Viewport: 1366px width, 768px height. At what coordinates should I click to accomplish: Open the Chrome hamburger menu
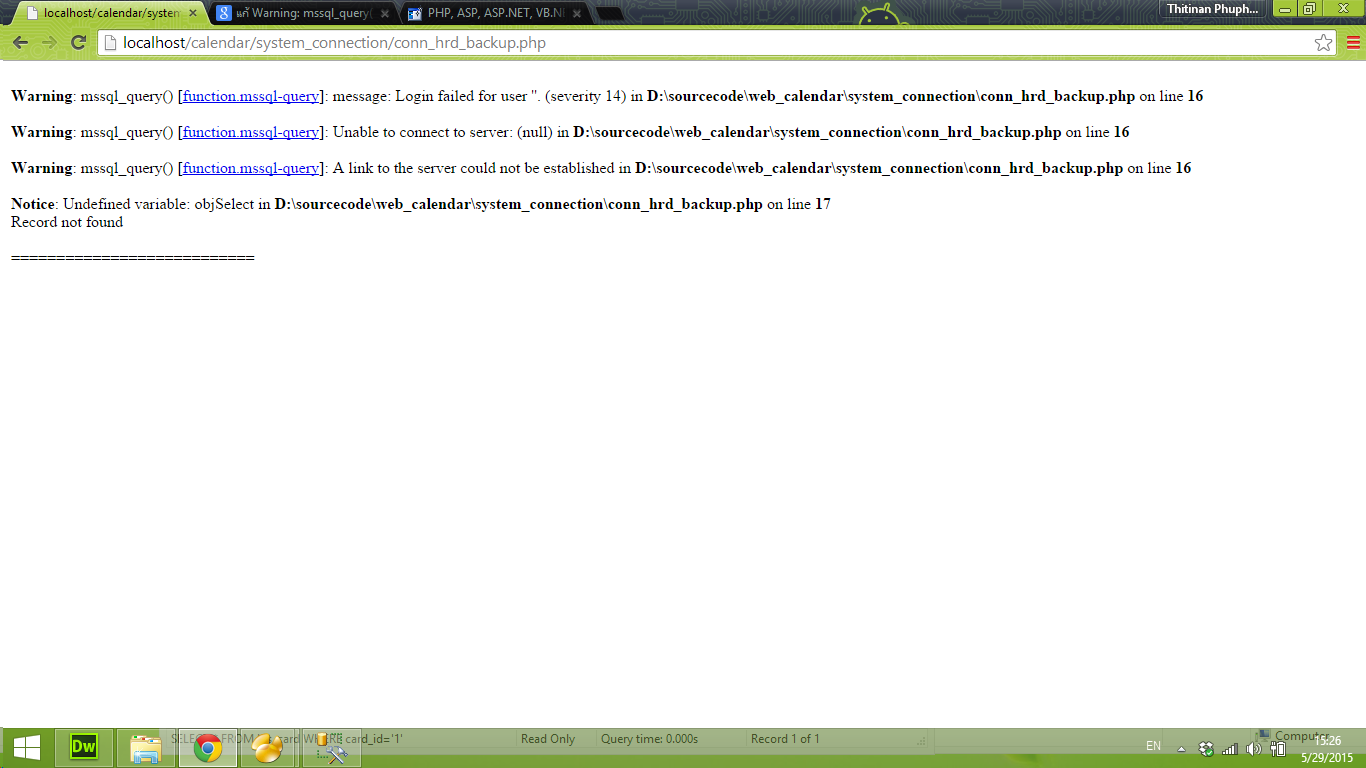[x=1353, y=43]
